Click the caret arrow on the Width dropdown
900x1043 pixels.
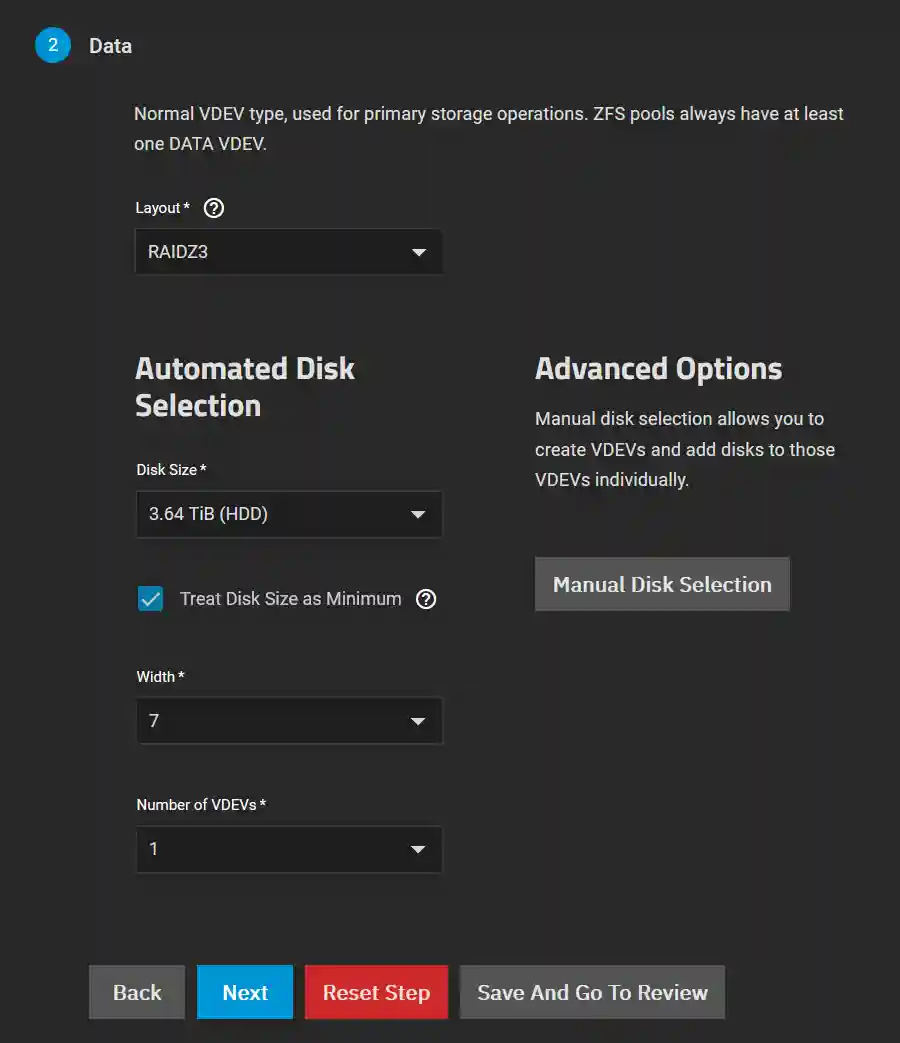419,721
